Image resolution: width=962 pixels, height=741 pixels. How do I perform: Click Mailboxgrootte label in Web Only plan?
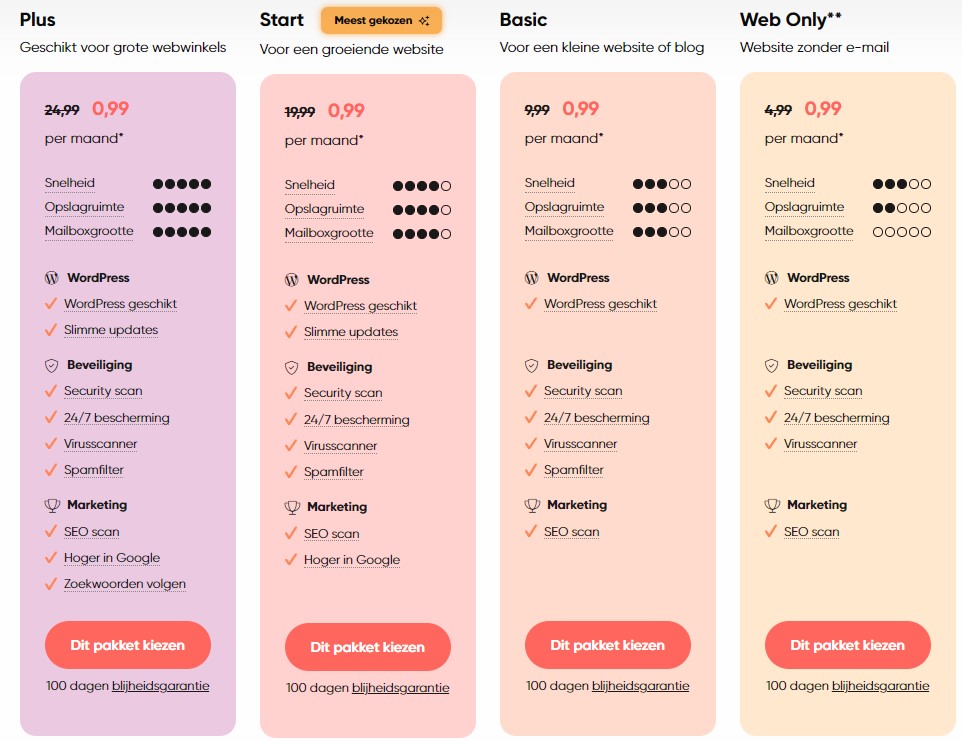tap(809, 231)
